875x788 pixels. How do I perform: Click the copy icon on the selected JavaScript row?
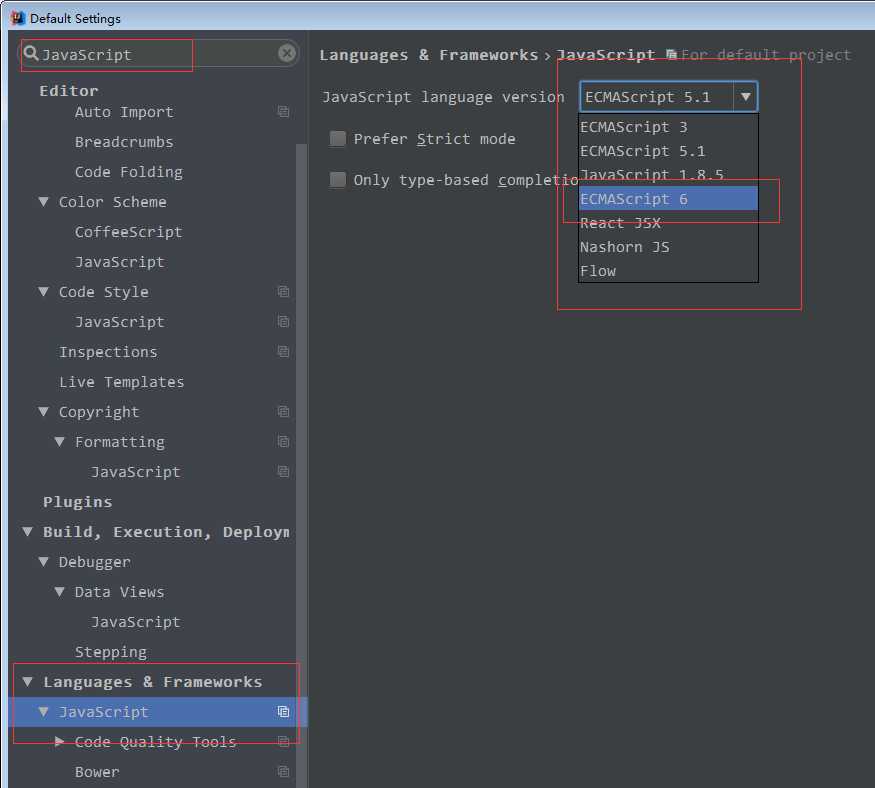coord(283,712)
